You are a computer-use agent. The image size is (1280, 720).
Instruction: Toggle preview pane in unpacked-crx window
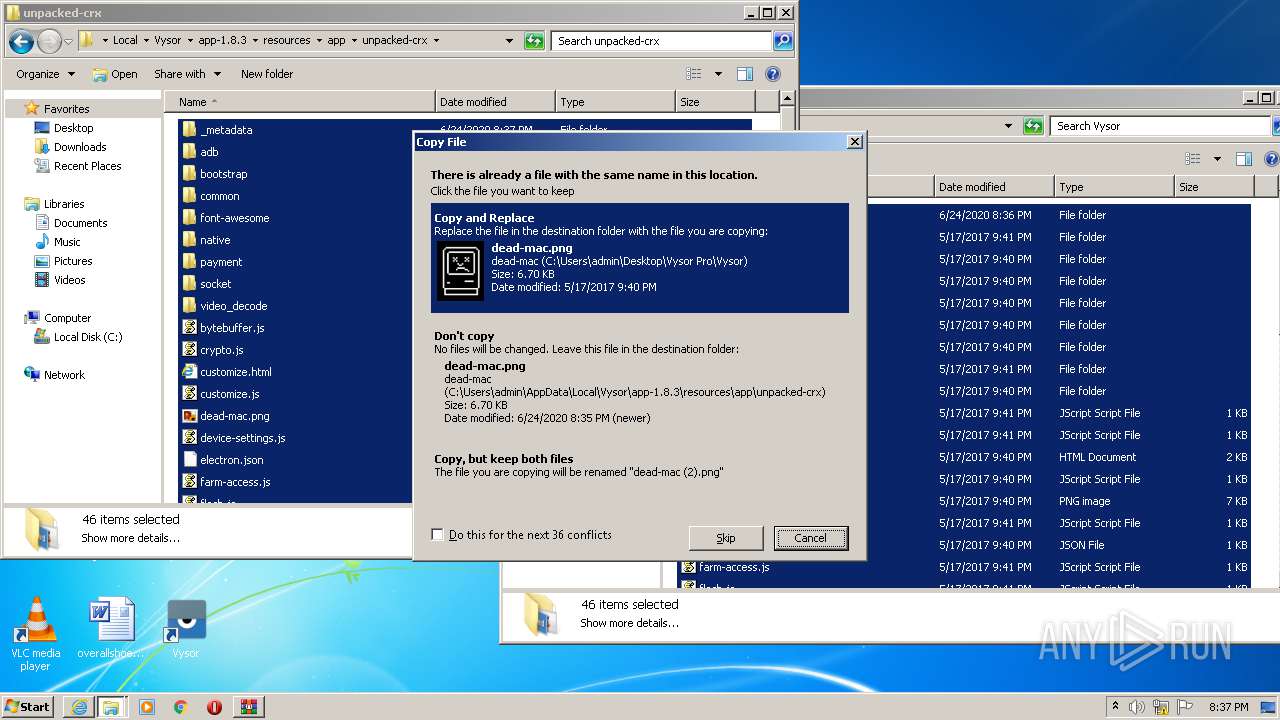(x=744, y=74)
